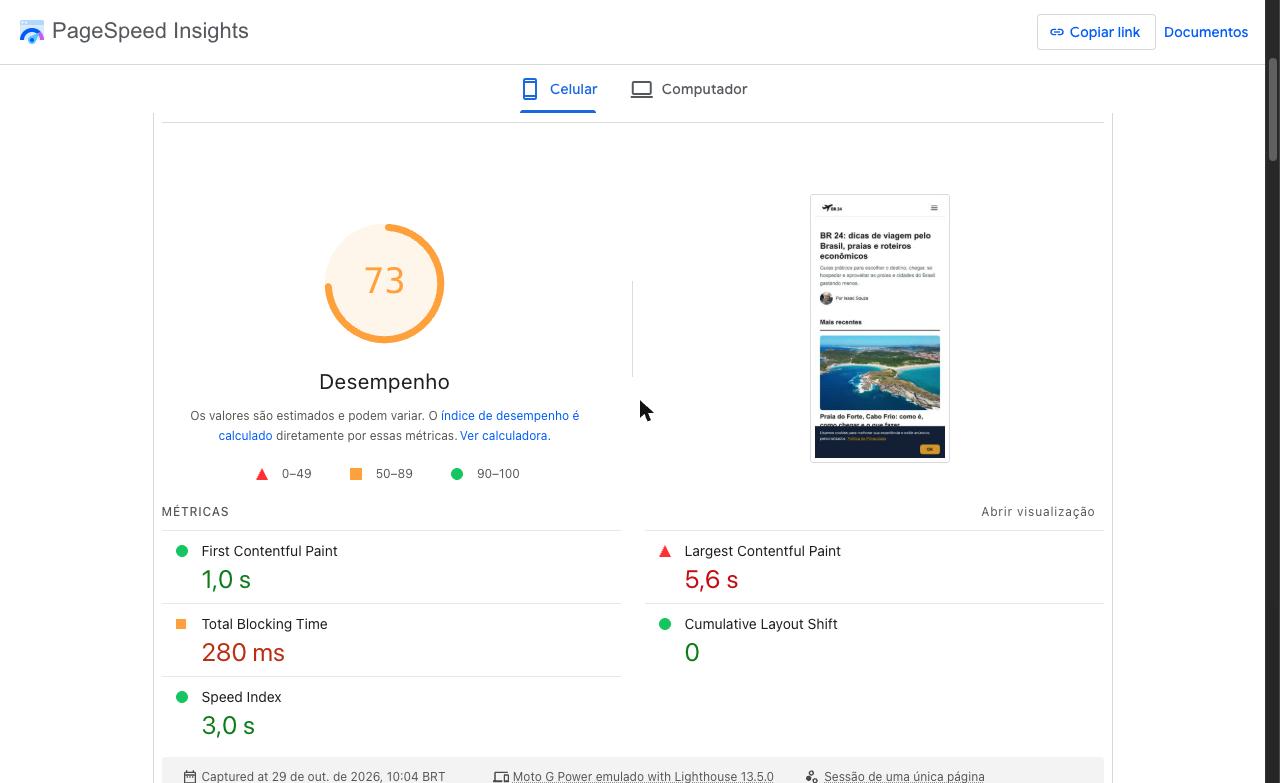Click the orange square 50–89 legend icon
Image resolution: width=1280 pixels, height=783 pixels.
coord(356,474)
